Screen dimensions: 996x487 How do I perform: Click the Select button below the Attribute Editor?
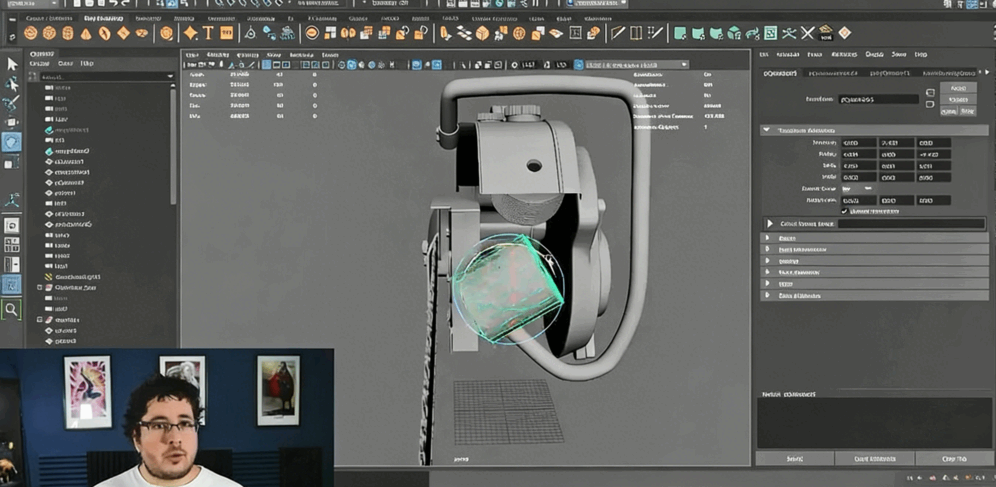click(x=795, y=458)
